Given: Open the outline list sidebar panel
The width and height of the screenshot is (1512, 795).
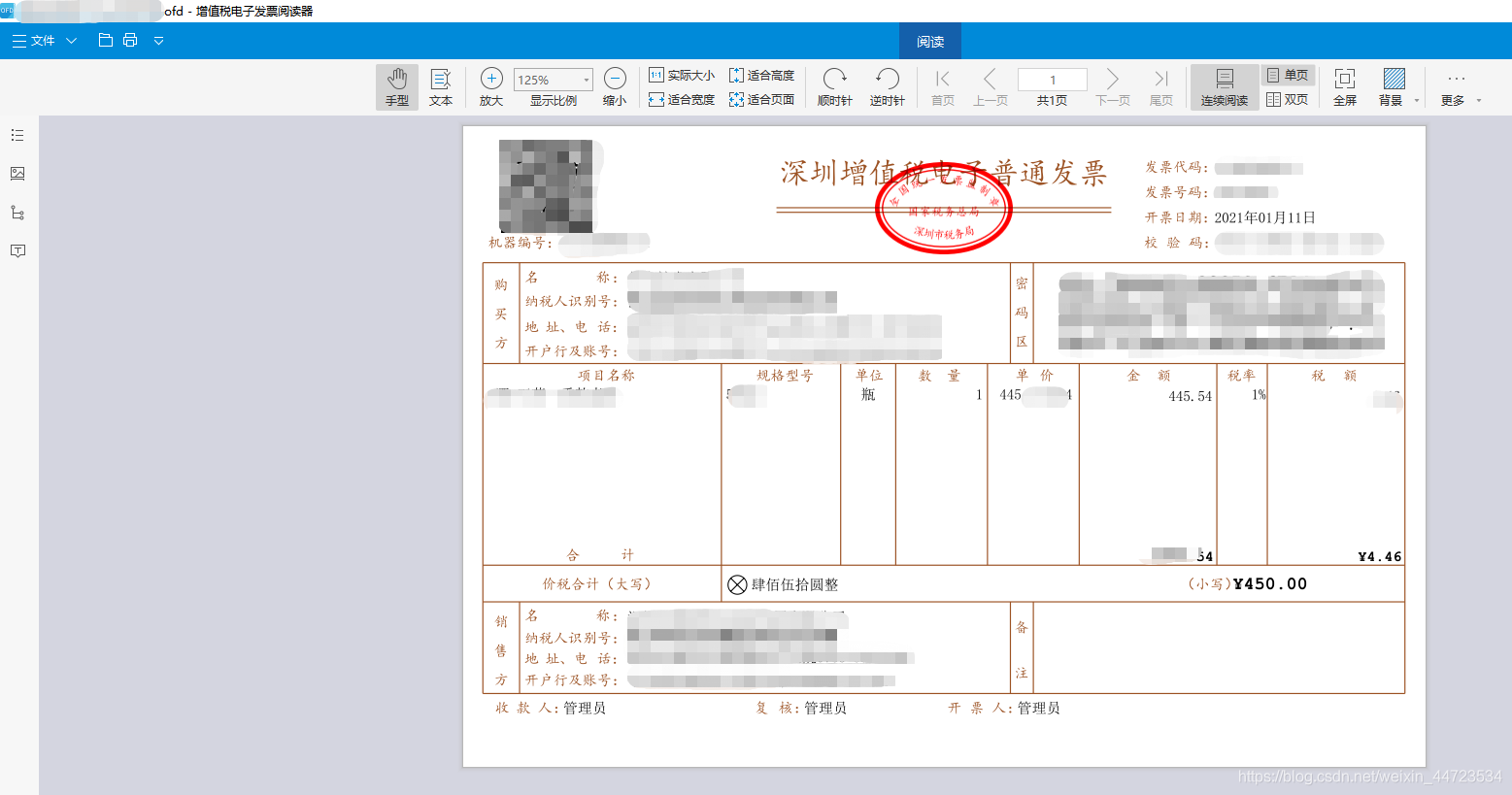Looking at the screenshot, I should coord(17,135).
